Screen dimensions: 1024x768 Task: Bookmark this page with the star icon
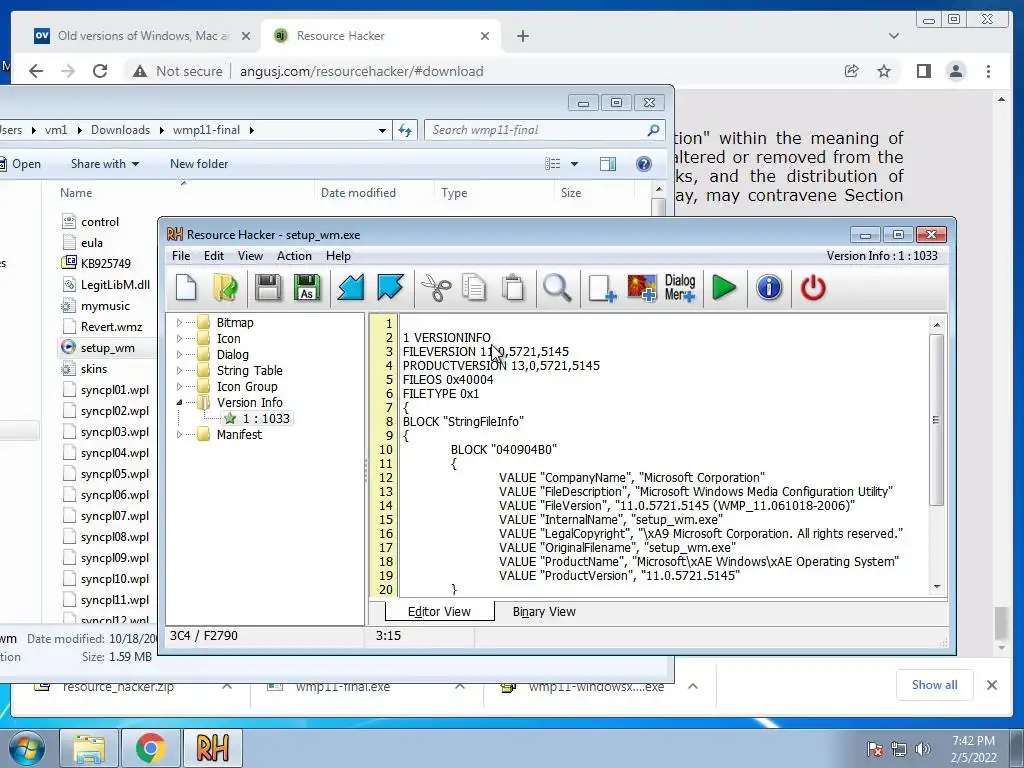point(884,71)
